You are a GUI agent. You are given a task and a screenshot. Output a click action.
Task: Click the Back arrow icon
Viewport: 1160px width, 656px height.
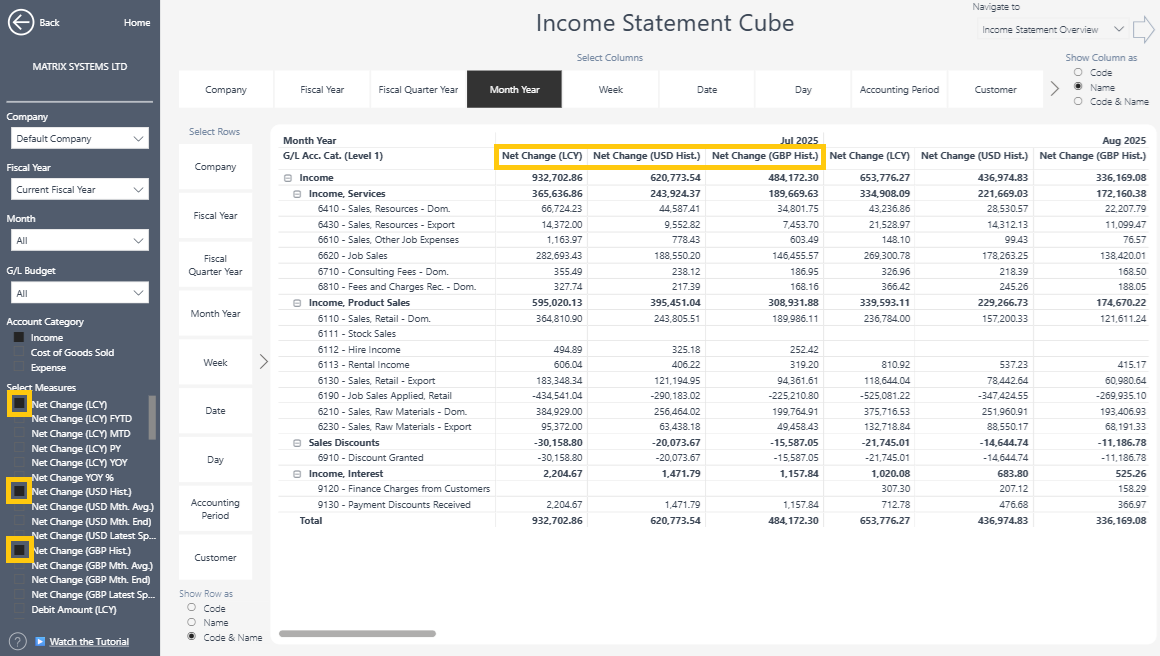pos(21,22)
